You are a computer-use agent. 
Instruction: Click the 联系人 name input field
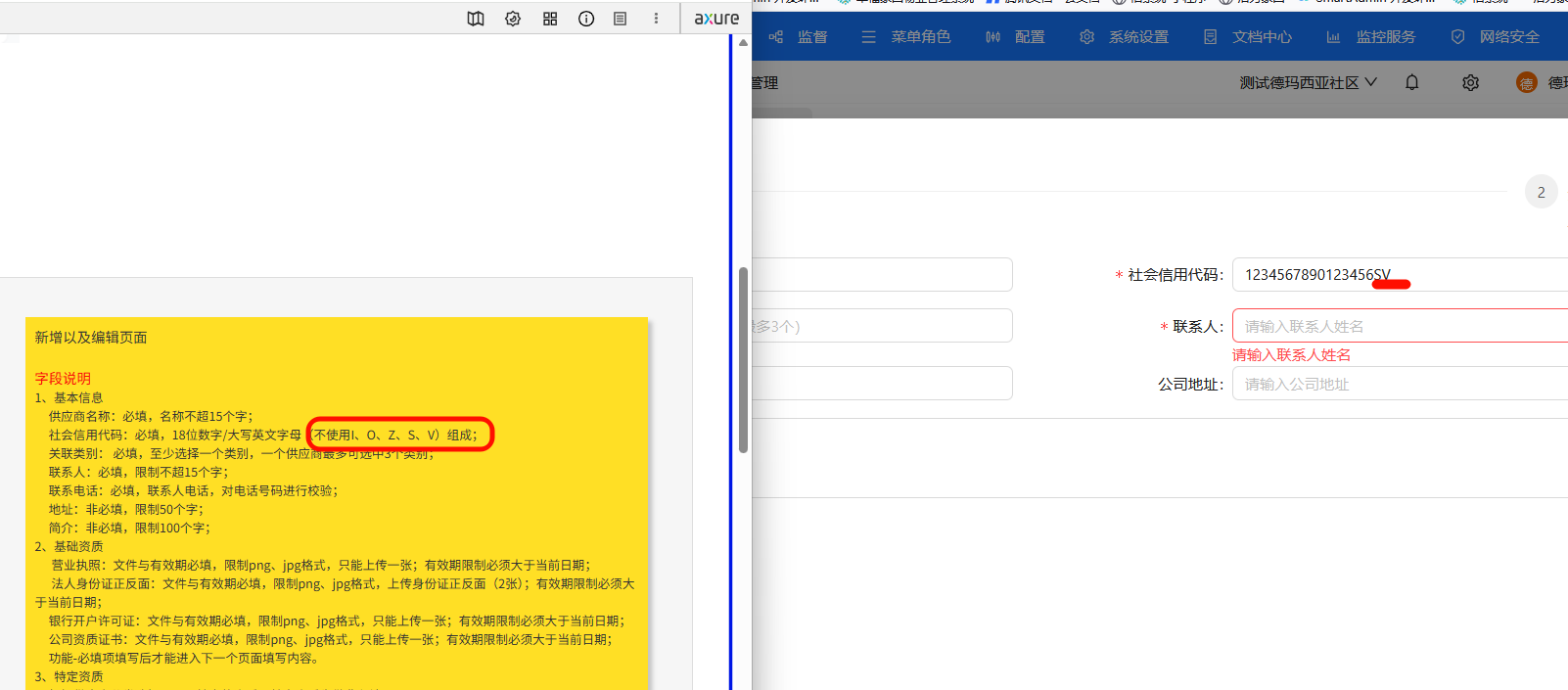[x=1400, y=326]
